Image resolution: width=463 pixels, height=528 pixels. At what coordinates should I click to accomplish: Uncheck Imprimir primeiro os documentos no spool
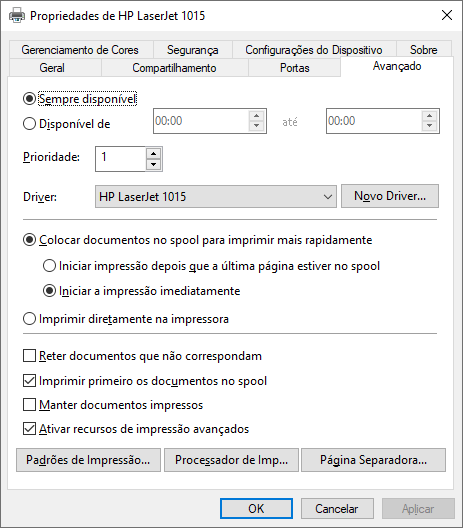click(x=29, y=381)
